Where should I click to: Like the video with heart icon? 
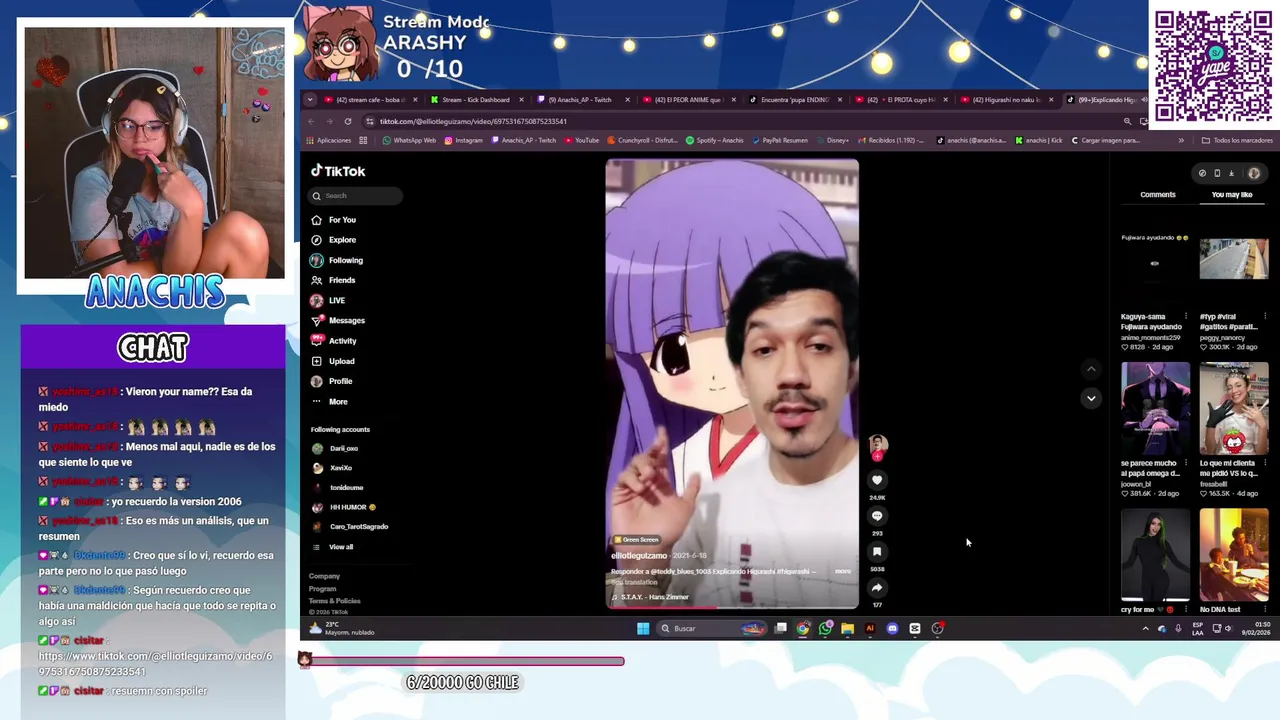click(x=877, y=480)
